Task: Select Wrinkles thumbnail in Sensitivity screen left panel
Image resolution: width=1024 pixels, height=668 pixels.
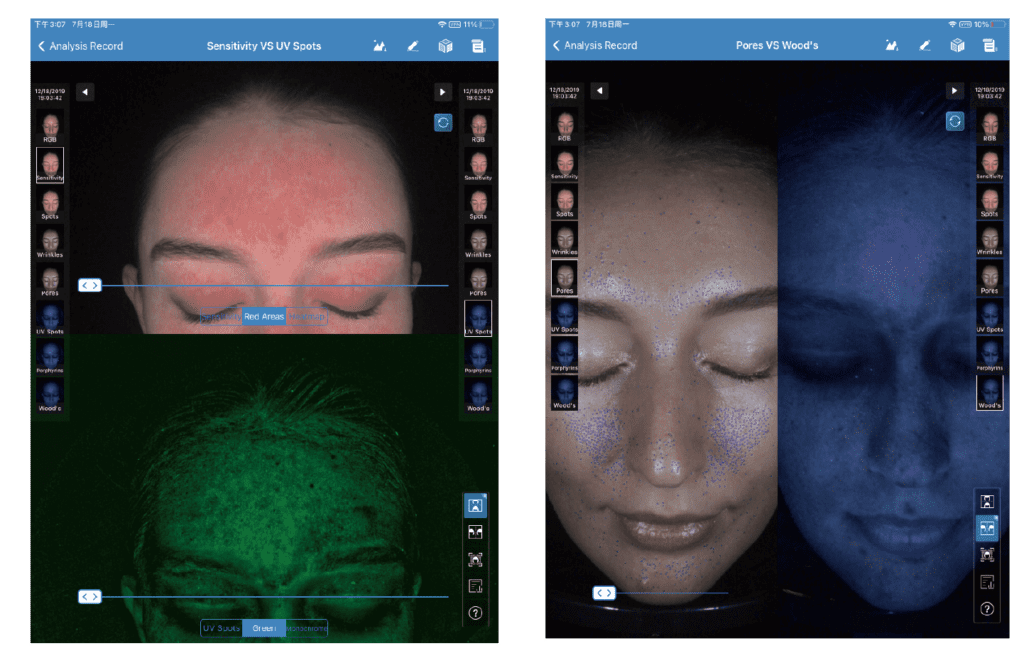Action: (x=50, y=241)
